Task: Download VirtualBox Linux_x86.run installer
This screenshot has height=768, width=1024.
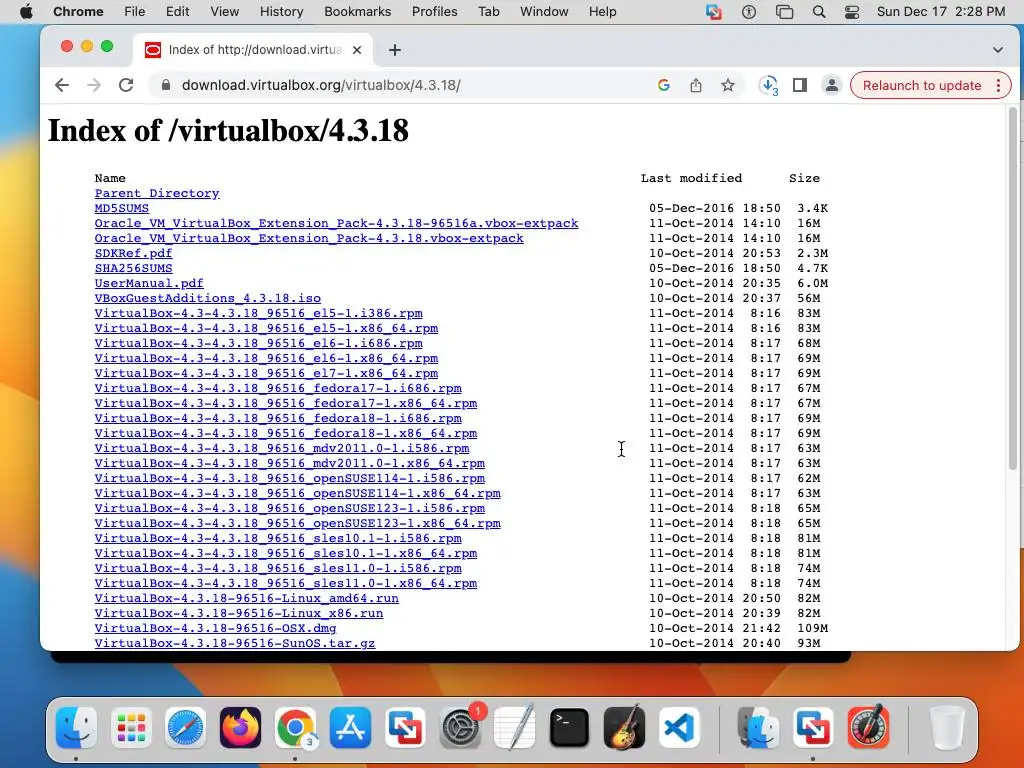Action: point(239,614)
